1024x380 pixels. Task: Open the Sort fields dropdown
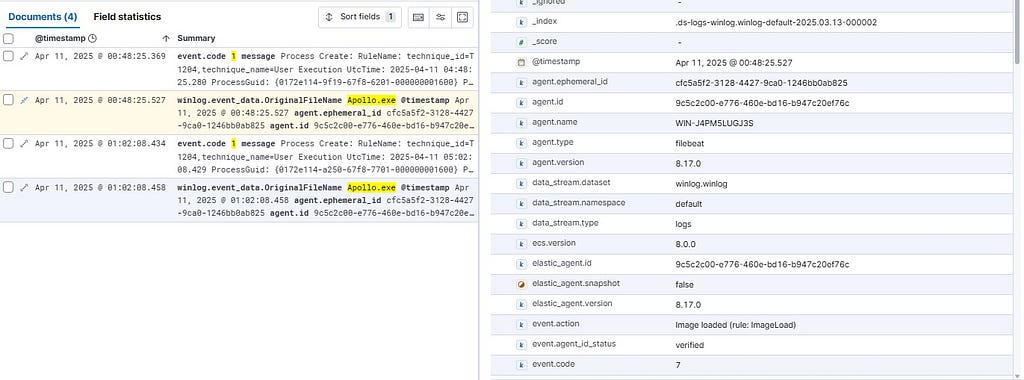coord(360,17)
